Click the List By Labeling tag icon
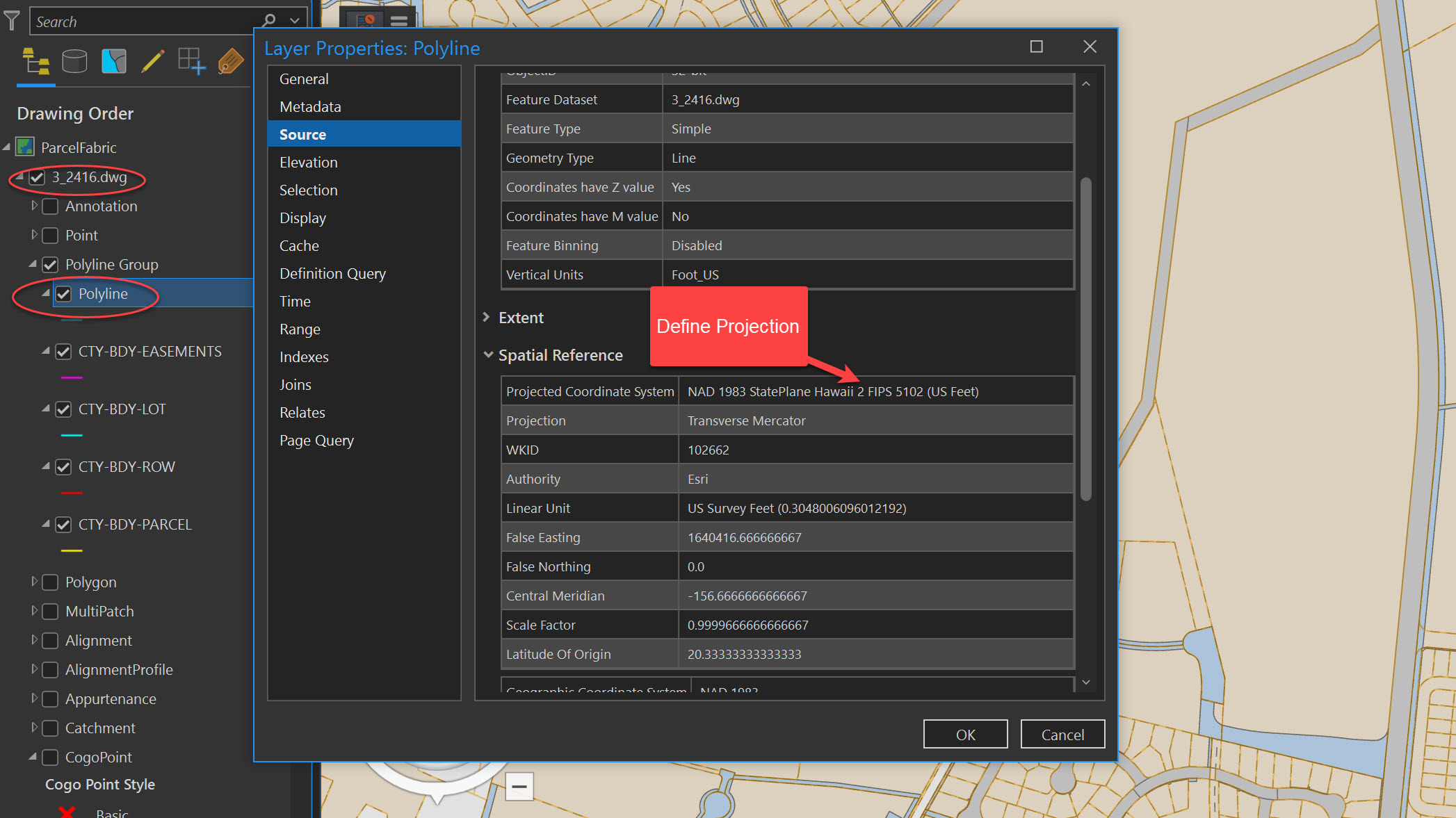Image resolution: width=1456 pixels, height=818 pixels. [x=230, y=62]
